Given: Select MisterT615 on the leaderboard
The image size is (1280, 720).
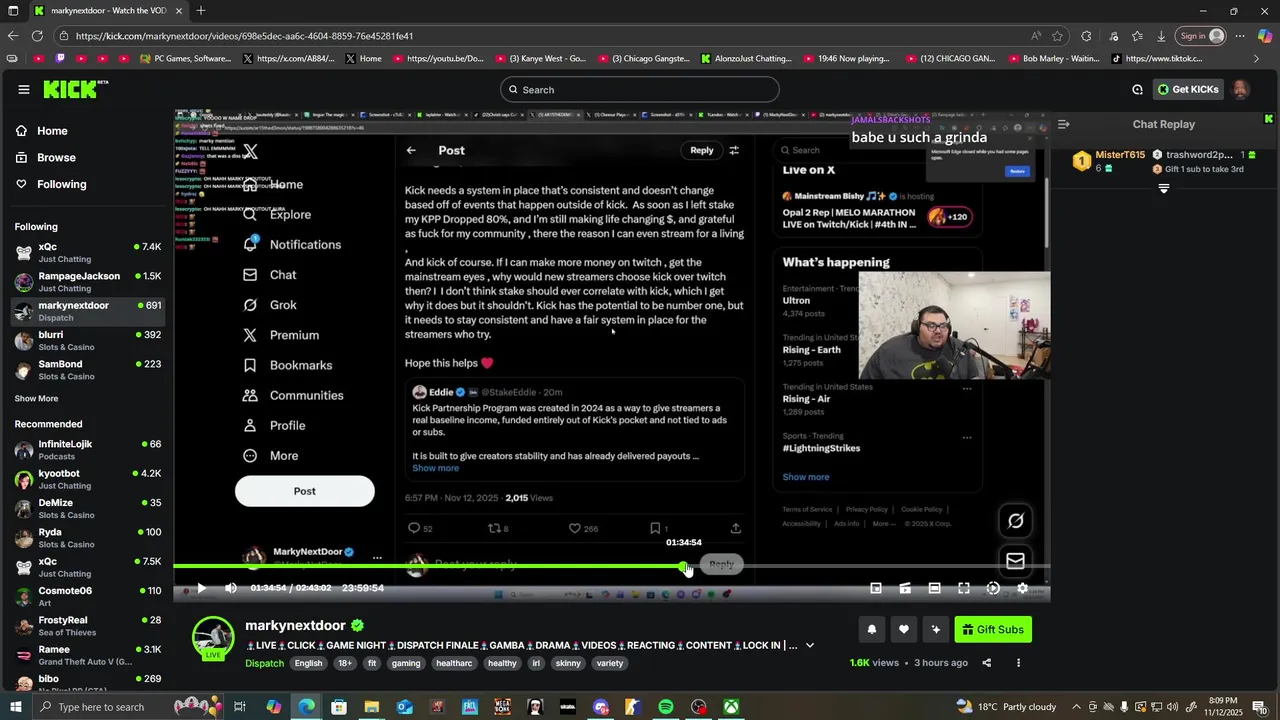Looking at the screenshot, I should [x=1119, y=155].
